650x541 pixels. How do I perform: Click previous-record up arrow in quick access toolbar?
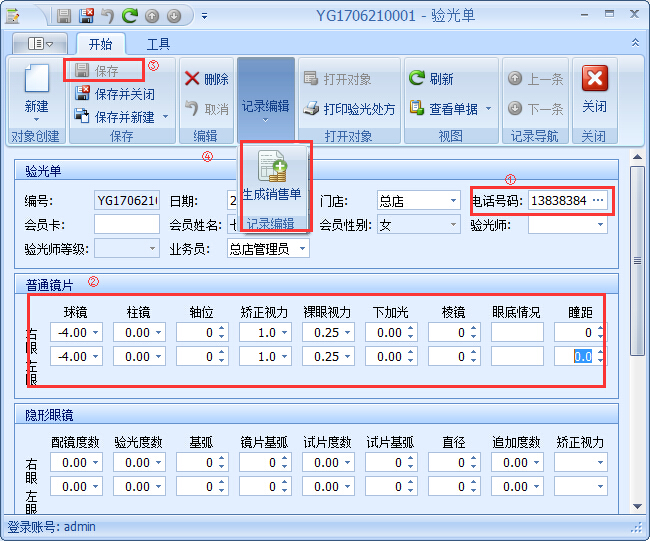[152, 16]
